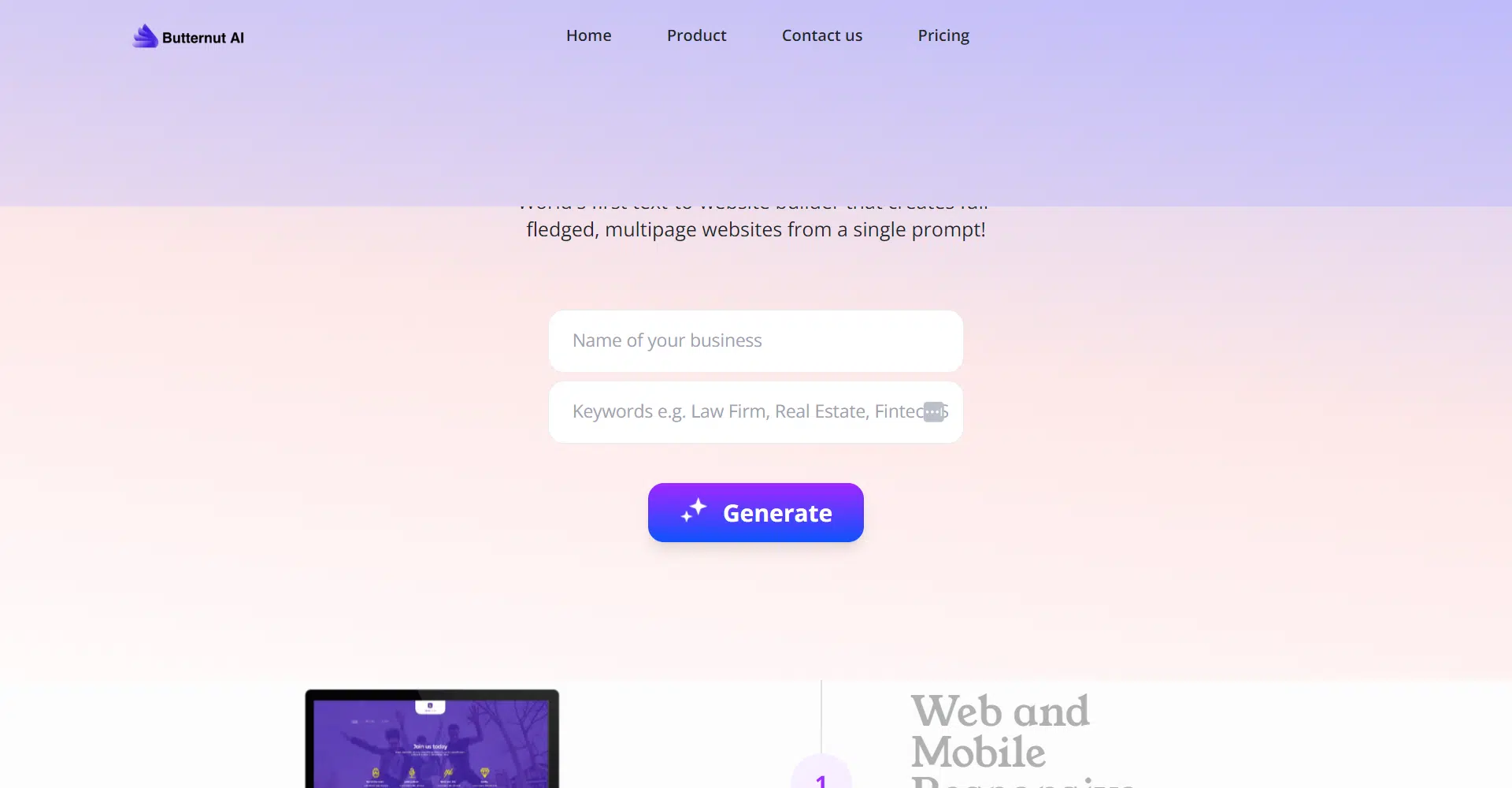The image size is (1512, 788).
Task: Click the purple Butternut AI logo icon
Action: [x=146, y=36]
